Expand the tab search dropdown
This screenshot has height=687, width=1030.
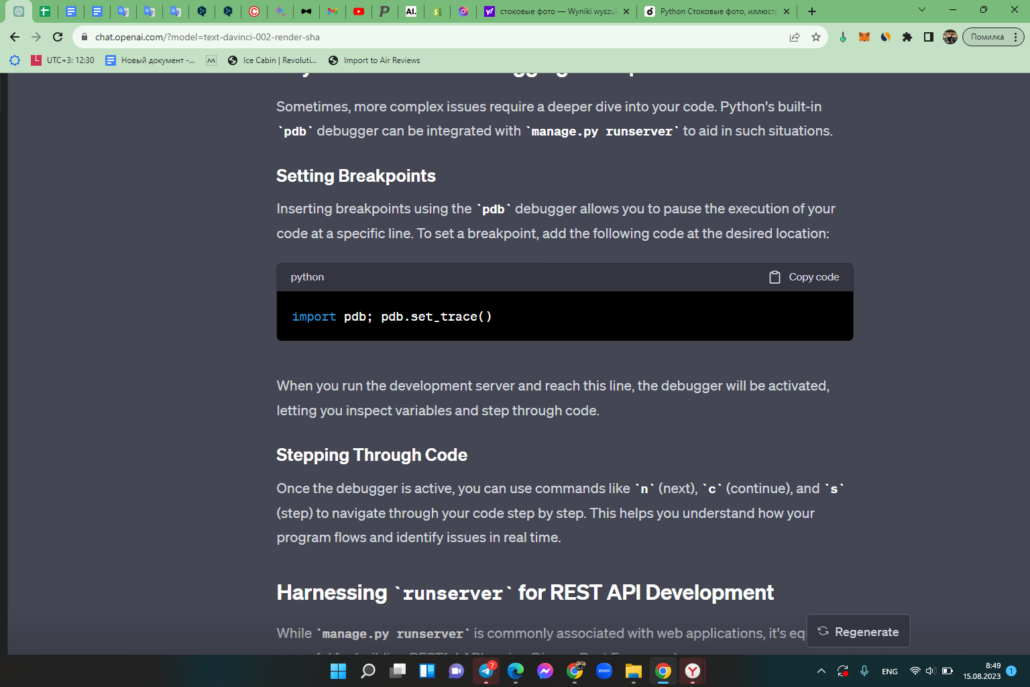[922, 11]
